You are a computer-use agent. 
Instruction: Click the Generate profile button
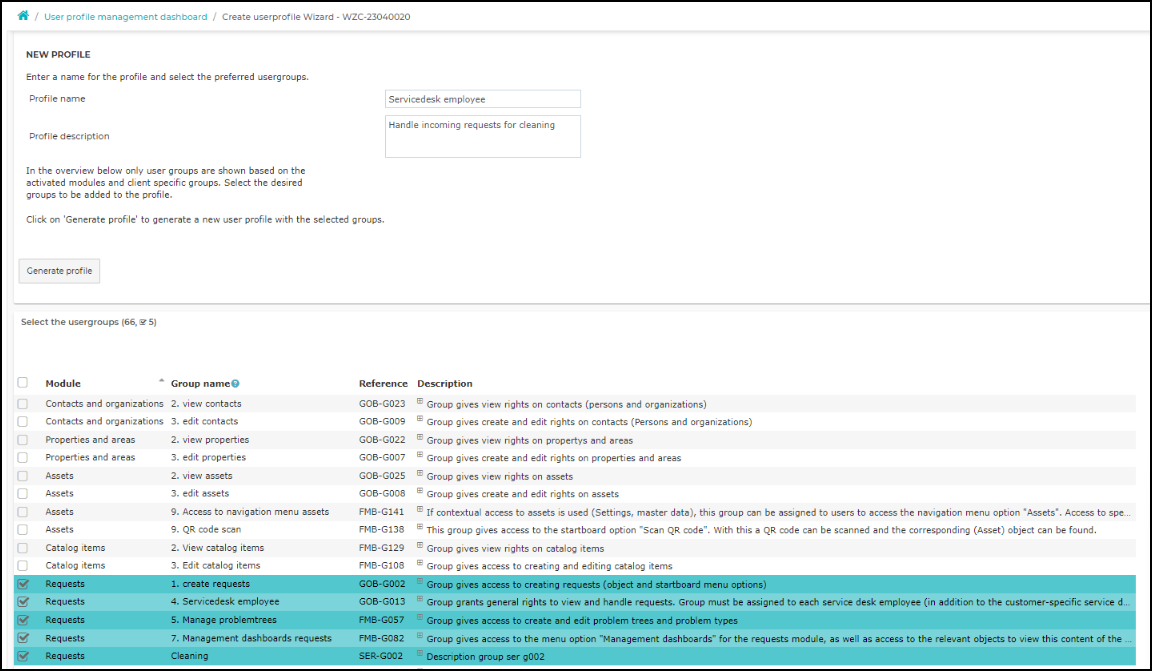tap(60, 271)
